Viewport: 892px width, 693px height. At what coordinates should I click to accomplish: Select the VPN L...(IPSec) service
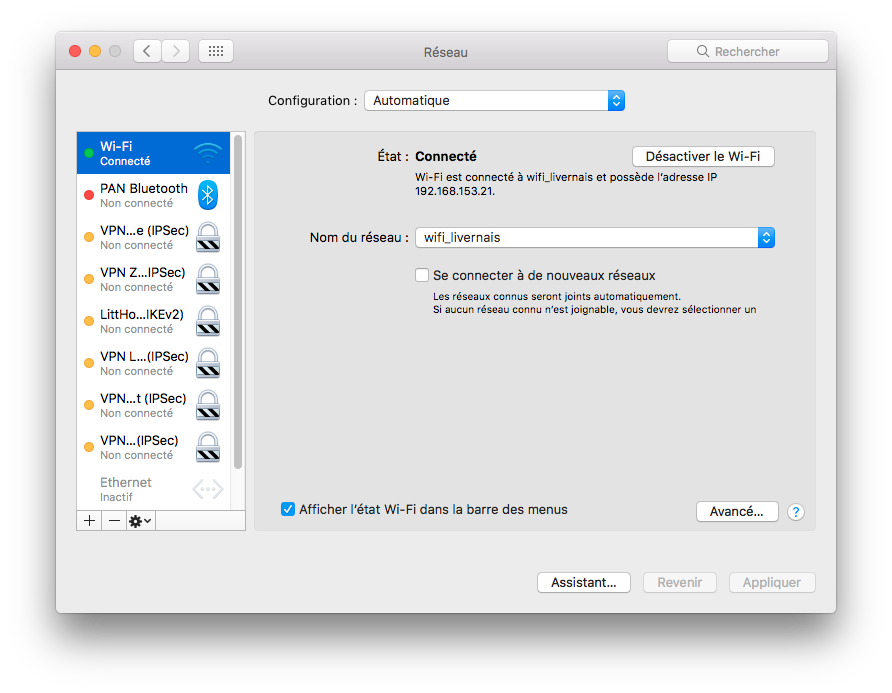tap(153, 364)
